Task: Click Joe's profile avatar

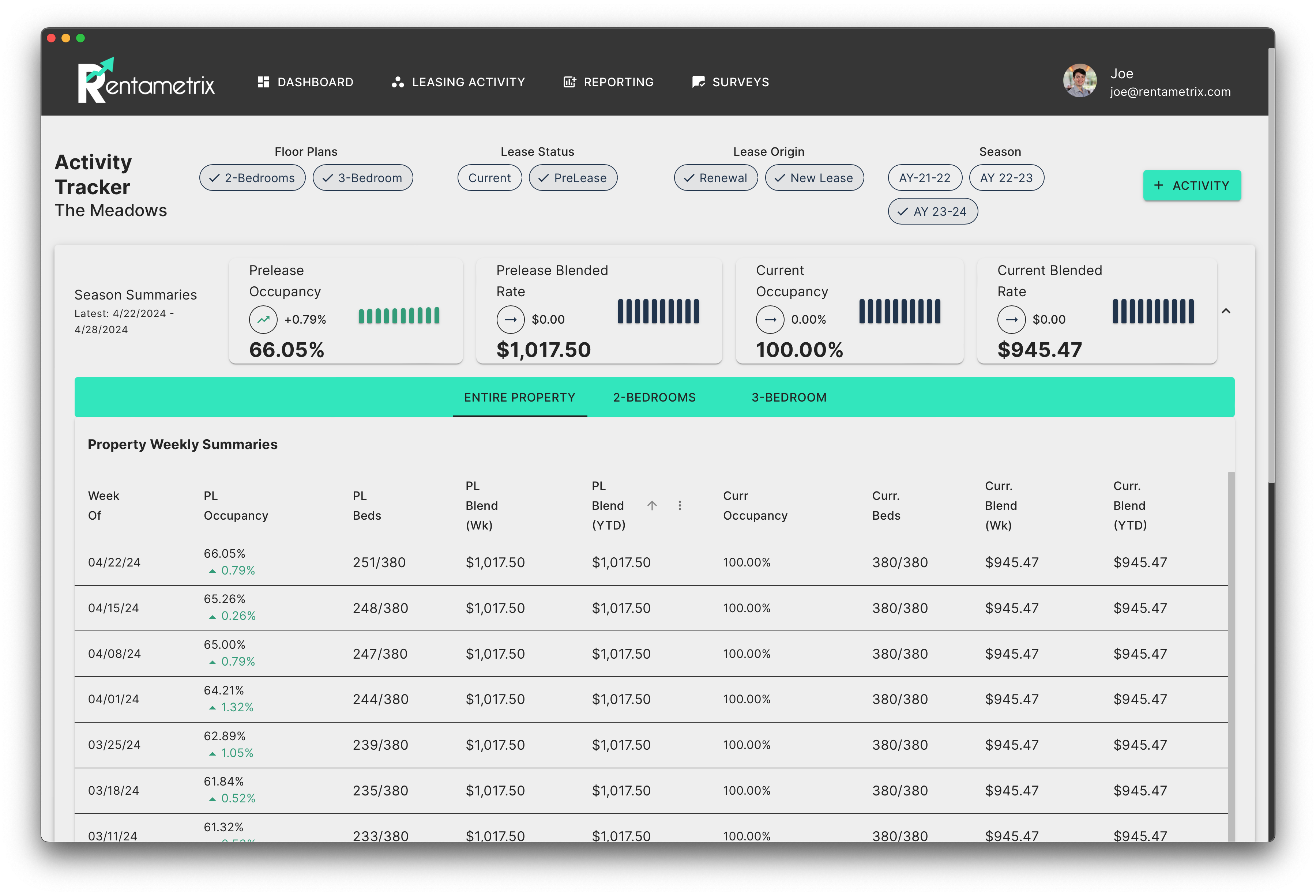Action: pos(1079,80)
